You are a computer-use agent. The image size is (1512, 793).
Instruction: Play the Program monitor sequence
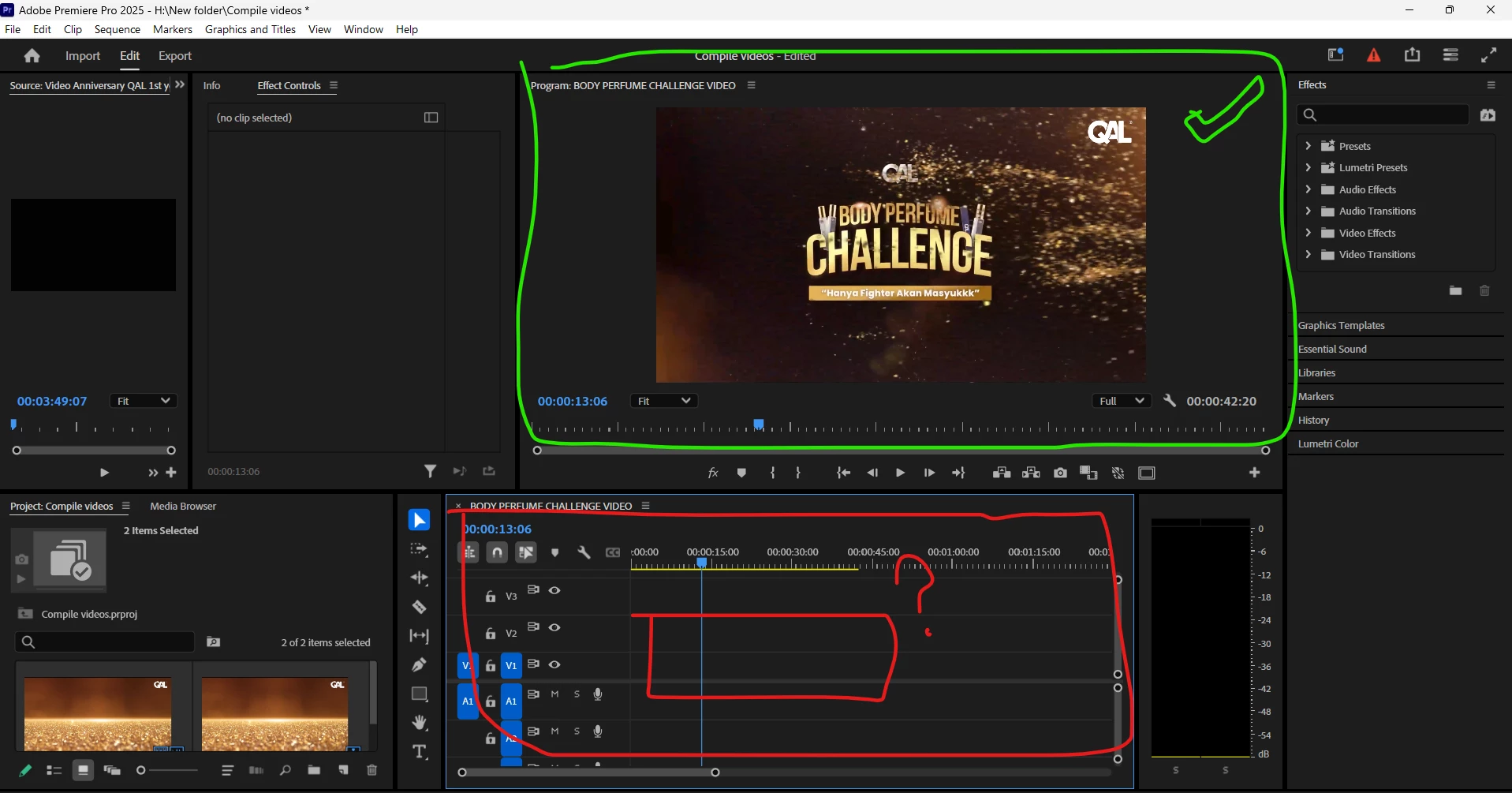[900, 473]
